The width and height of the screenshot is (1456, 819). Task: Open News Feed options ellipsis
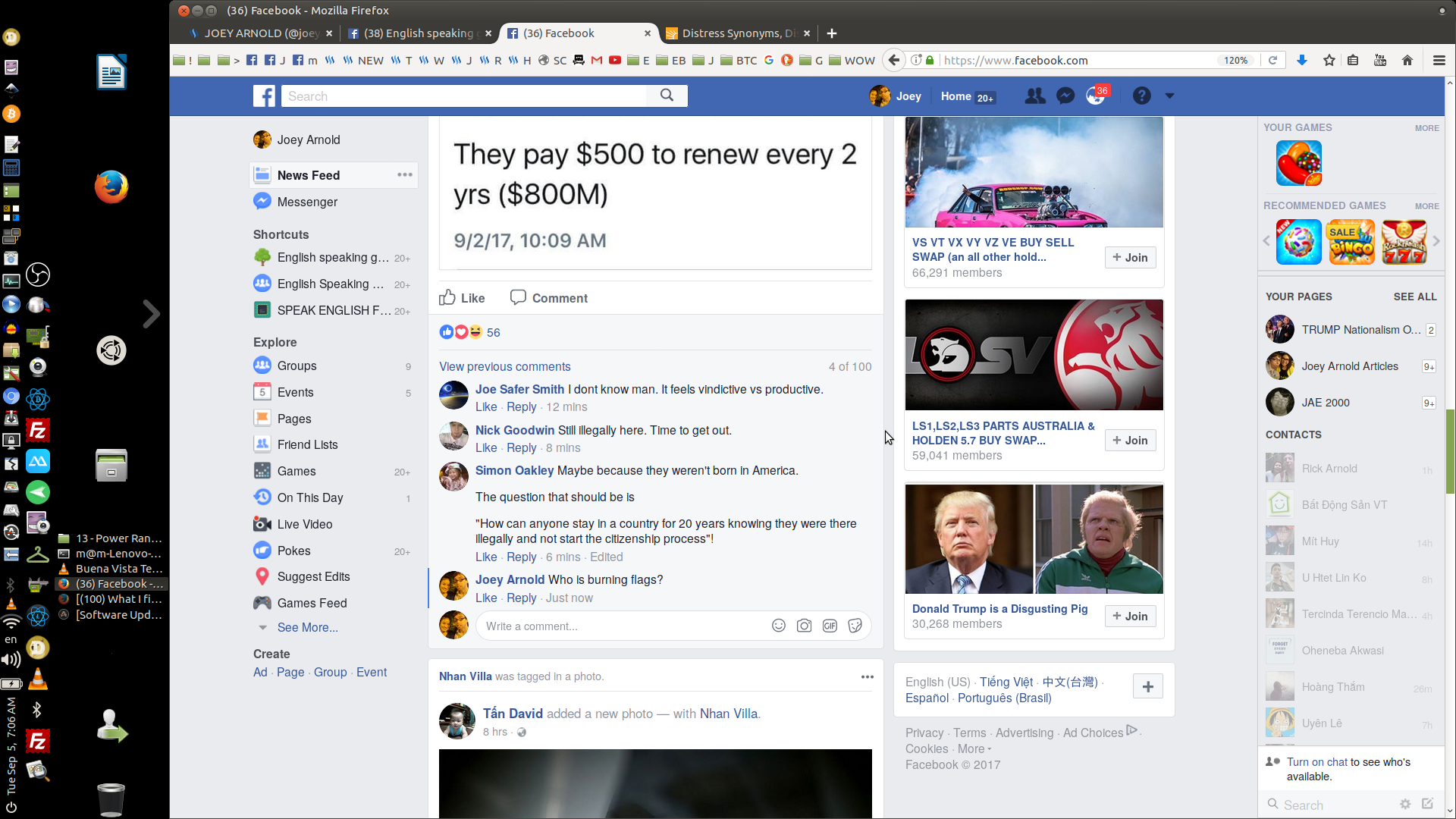405,174
